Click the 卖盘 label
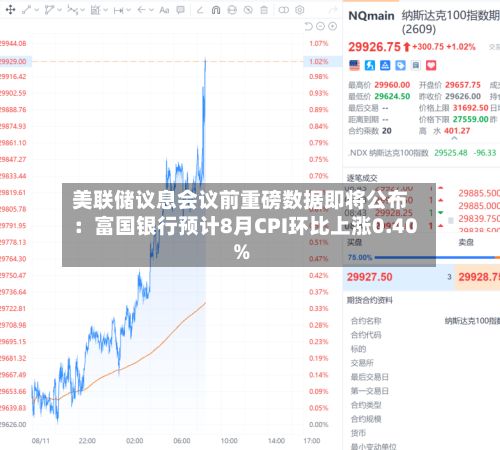Screen dimensions: 500x450 [x=466, y=242]
